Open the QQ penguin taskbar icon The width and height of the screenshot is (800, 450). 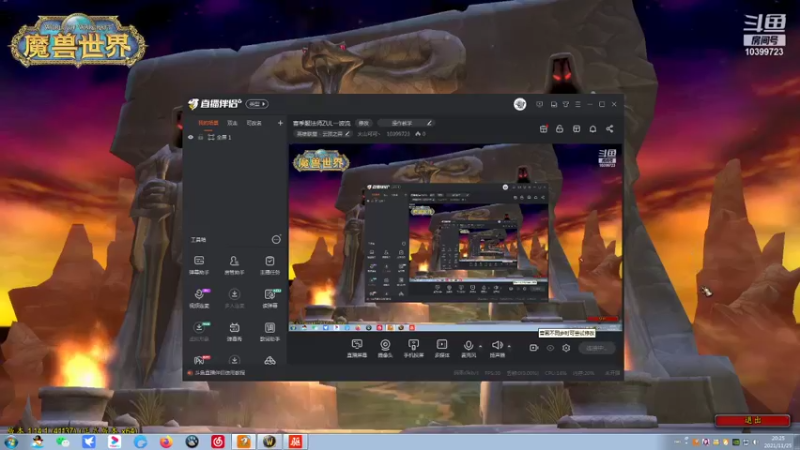[x=37, y=442]
